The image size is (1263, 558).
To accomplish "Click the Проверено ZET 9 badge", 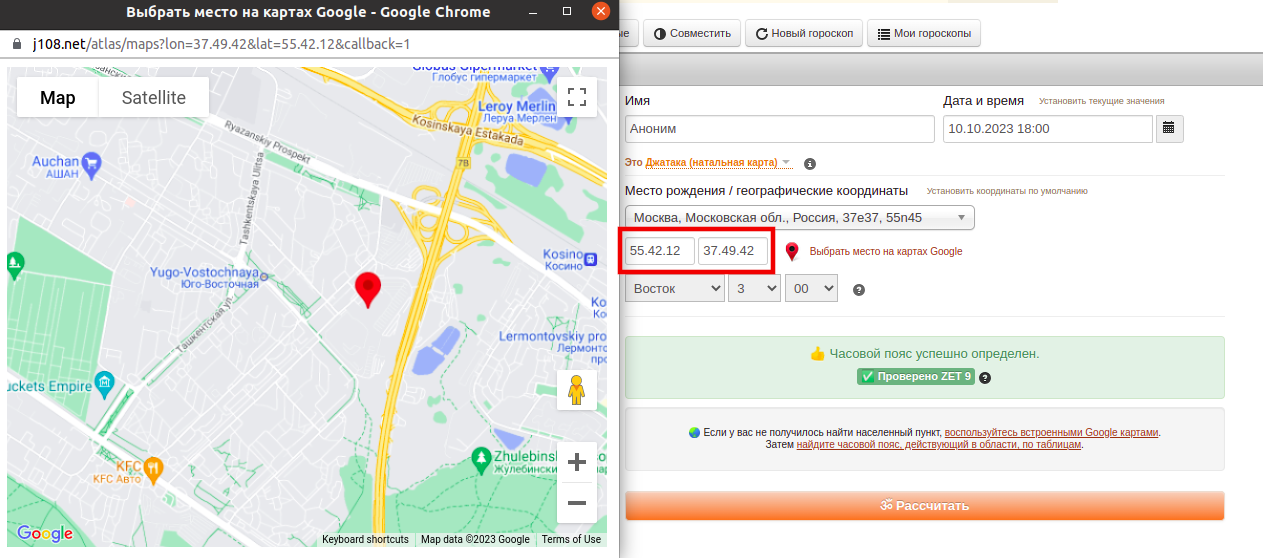I will click(915, 377).
